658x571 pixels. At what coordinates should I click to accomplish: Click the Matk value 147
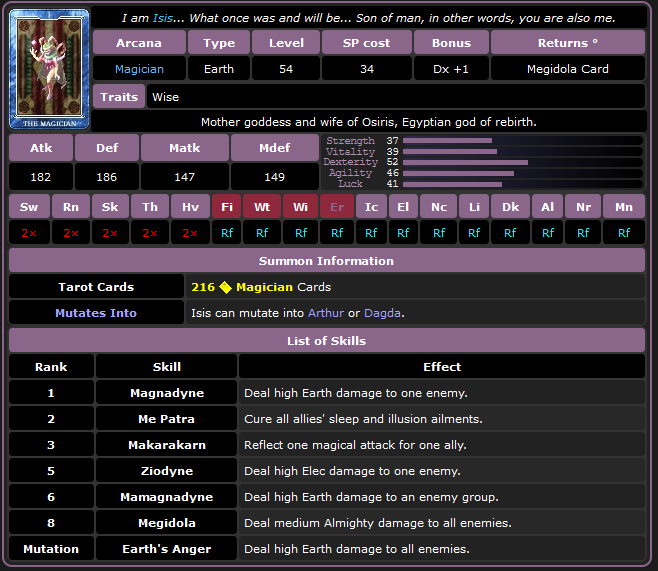pos(185,177)
